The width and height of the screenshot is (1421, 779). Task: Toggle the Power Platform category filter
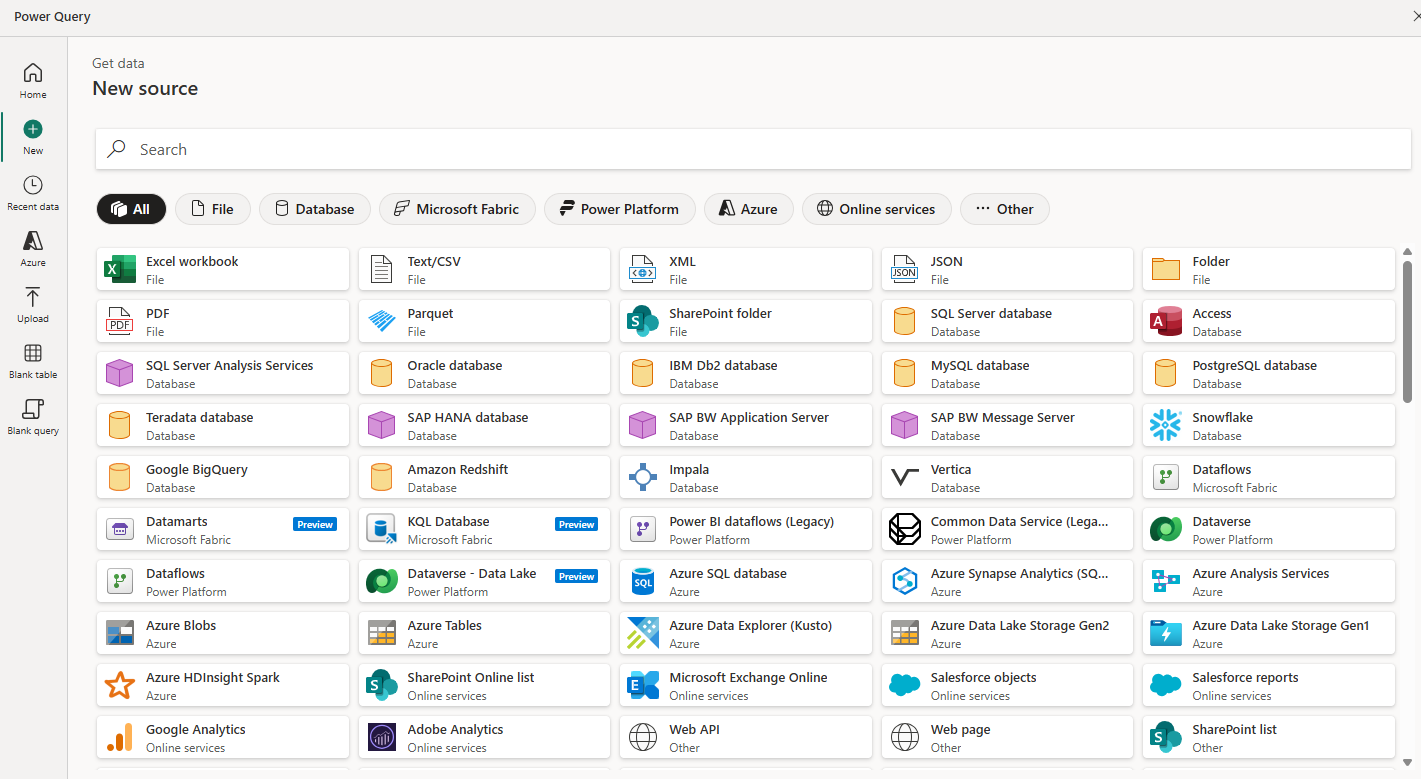(x=620, y=208)
